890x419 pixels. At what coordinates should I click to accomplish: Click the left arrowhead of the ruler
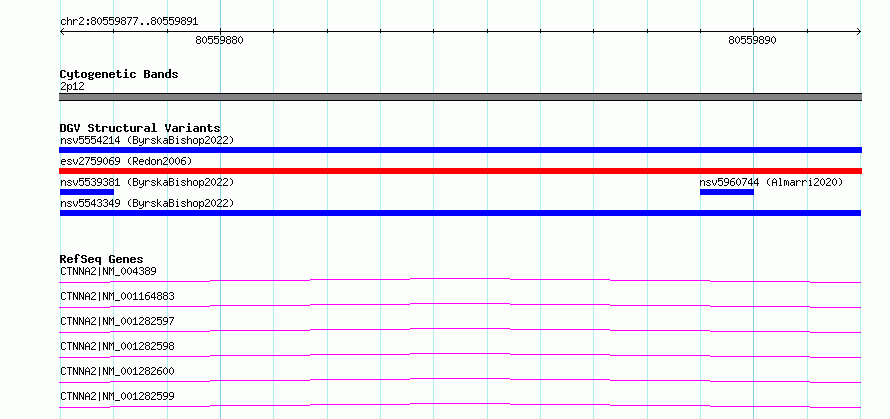click(x=62, y=32)
